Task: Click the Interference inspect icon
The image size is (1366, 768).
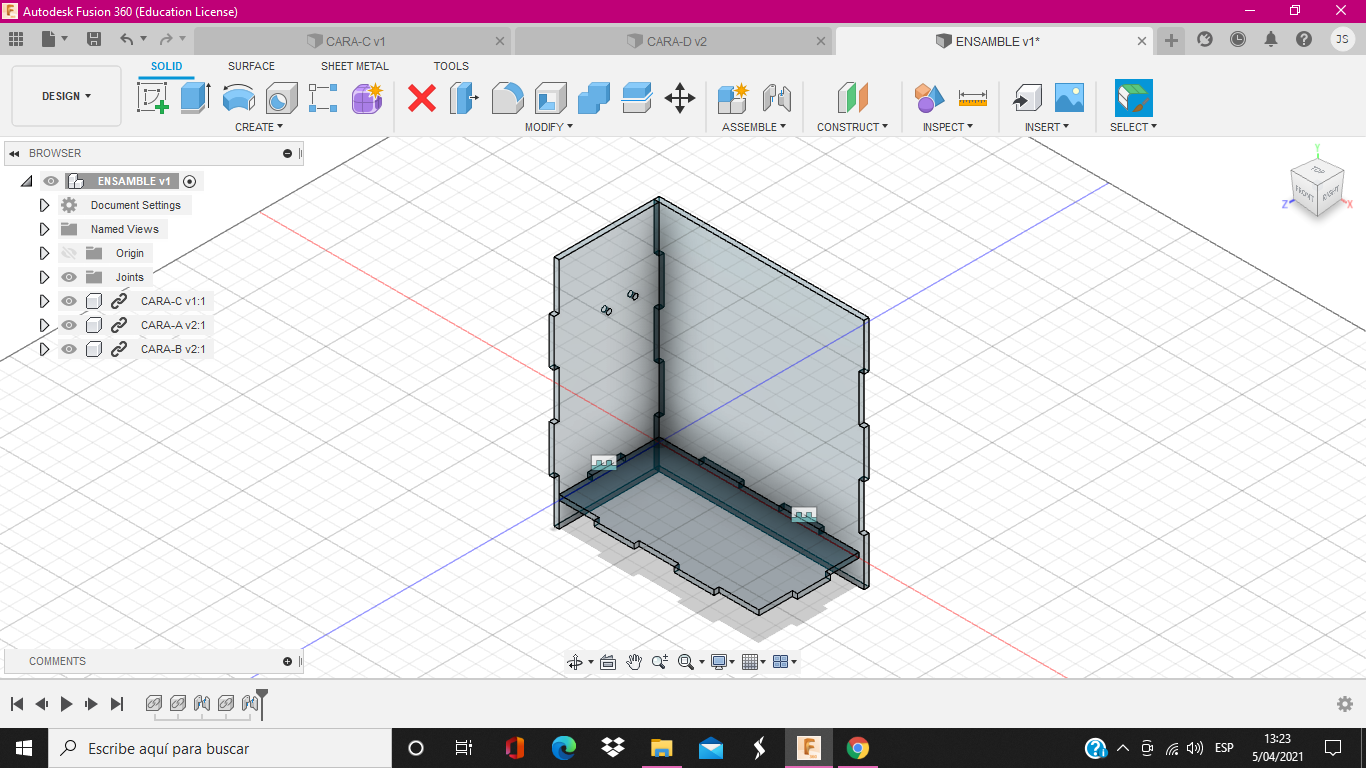Action: click(x=929, y=98)
